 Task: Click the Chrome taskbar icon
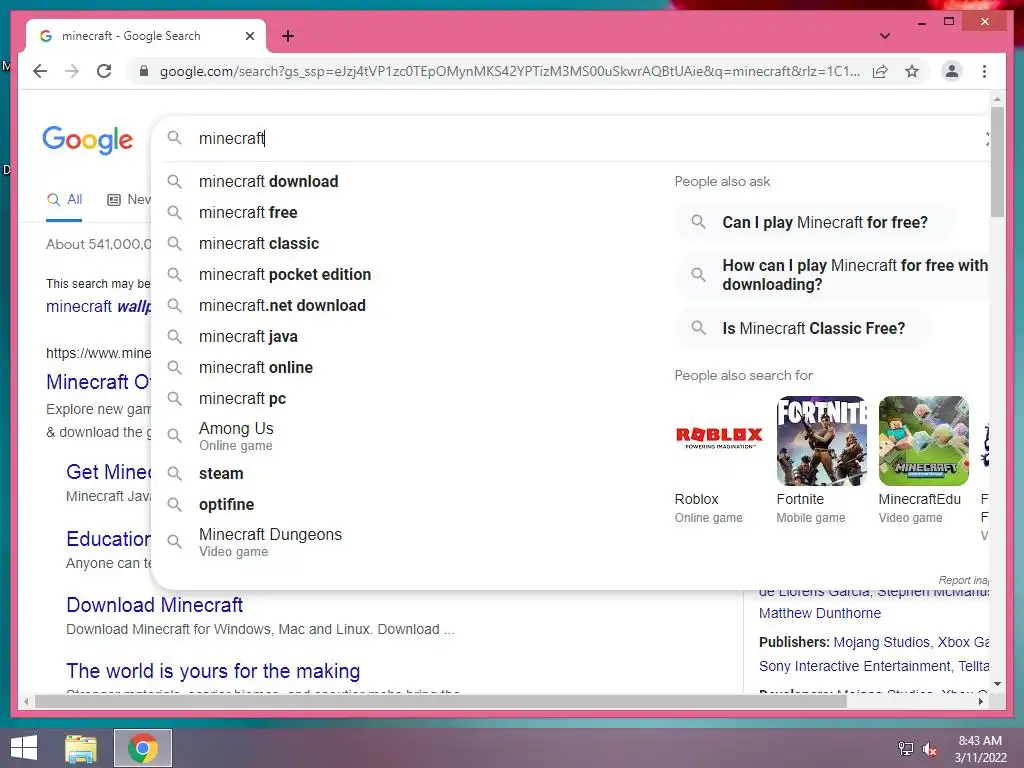[143, 748]
